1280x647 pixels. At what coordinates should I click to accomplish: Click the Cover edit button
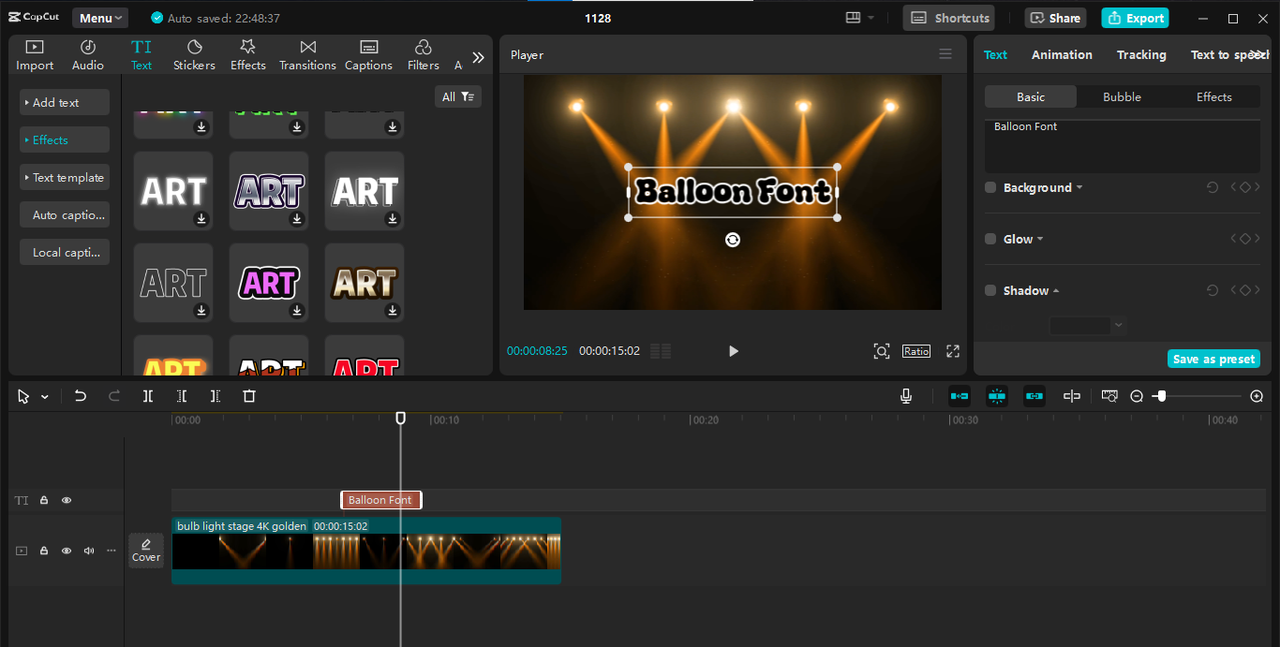[146, 550]
